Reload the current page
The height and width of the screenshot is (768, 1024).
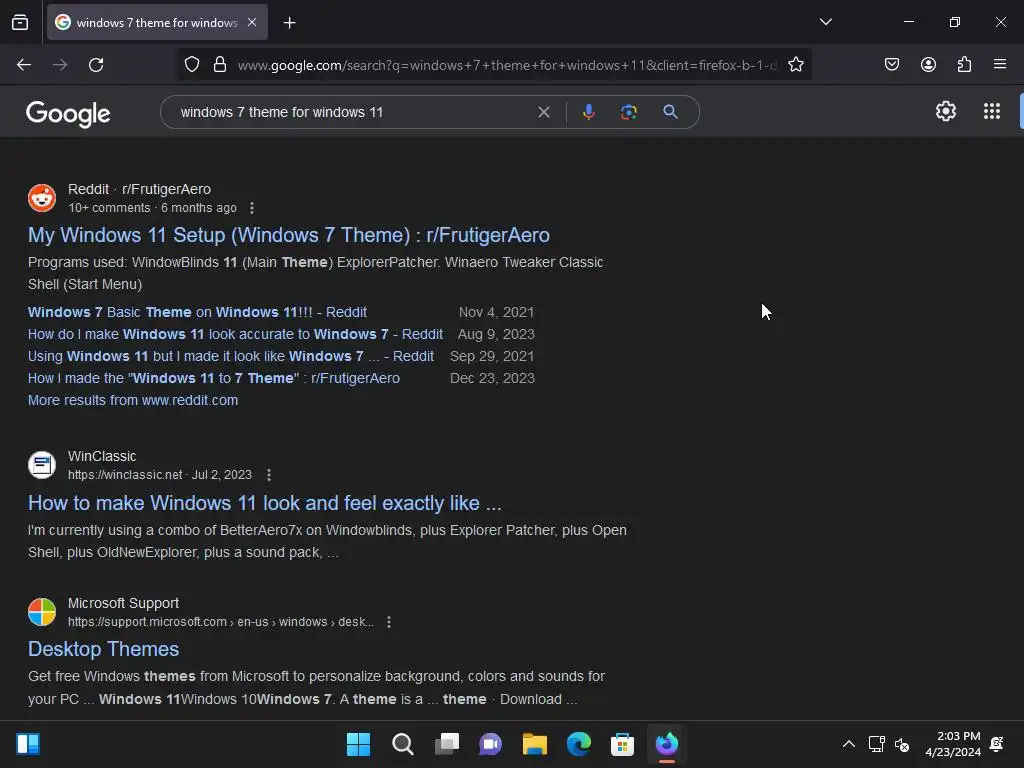tap(96, 65)
